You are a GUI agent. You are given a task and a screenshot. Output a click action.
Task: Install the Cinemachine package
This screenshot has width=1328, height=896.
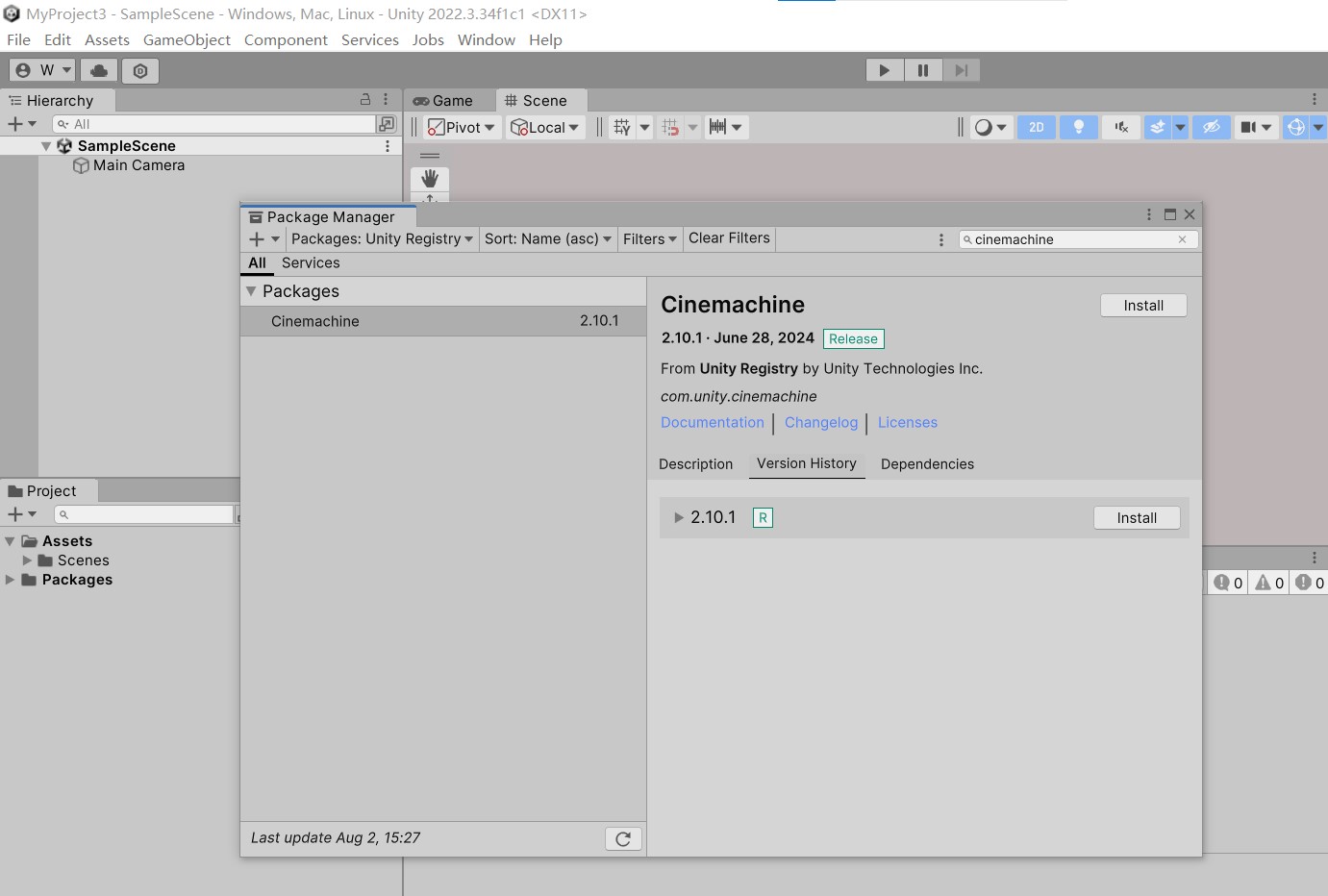click(1143, 305)
